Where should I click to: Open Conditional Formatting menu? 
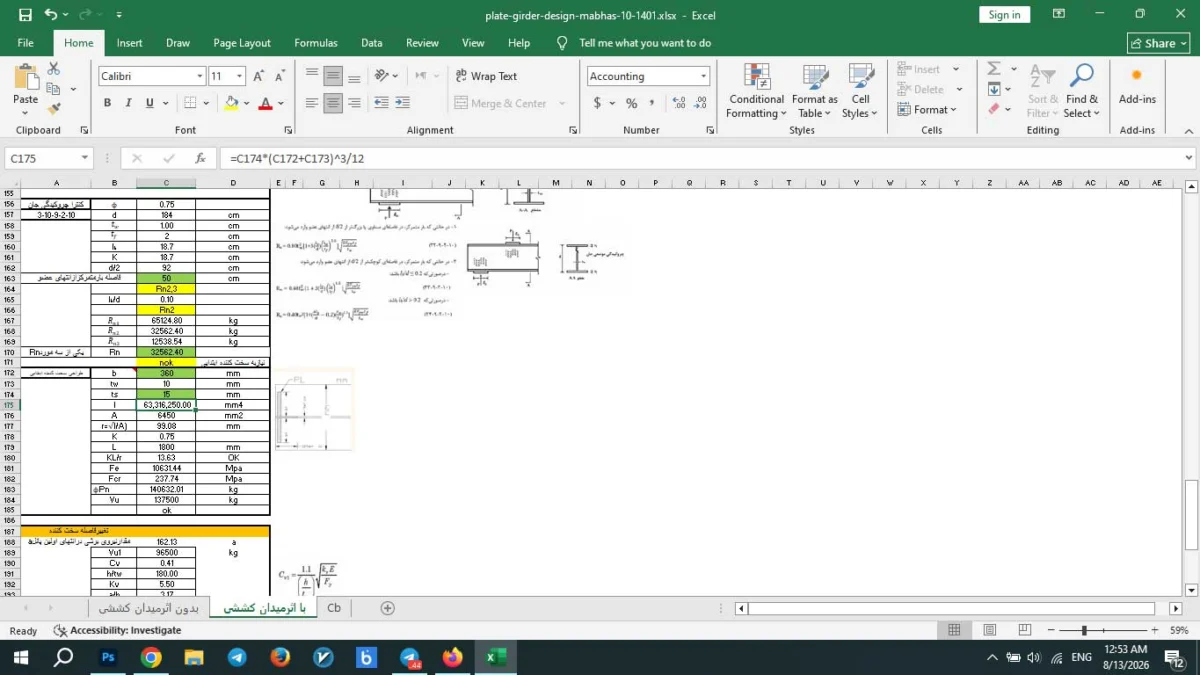(x=757, y=91)
